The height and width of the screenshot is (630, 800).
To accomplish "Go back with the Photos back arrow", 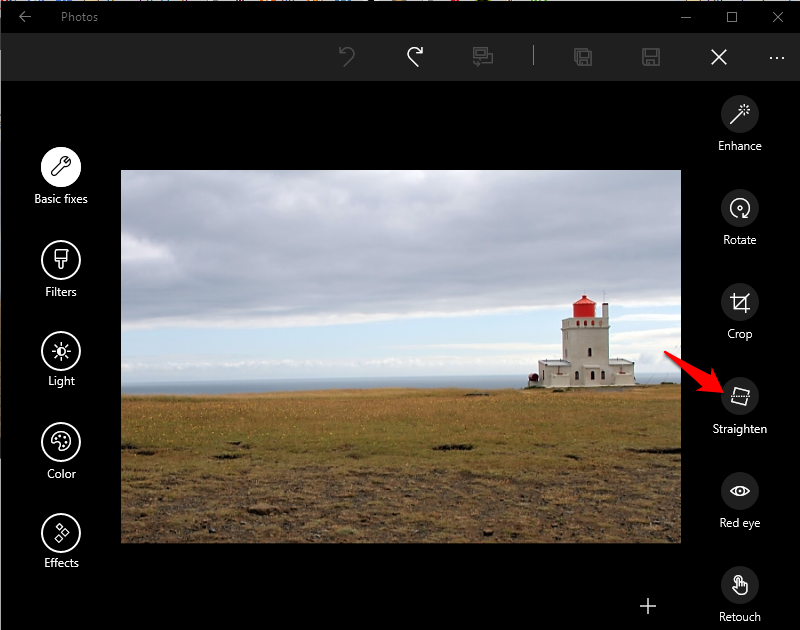I will click(24, 17).
